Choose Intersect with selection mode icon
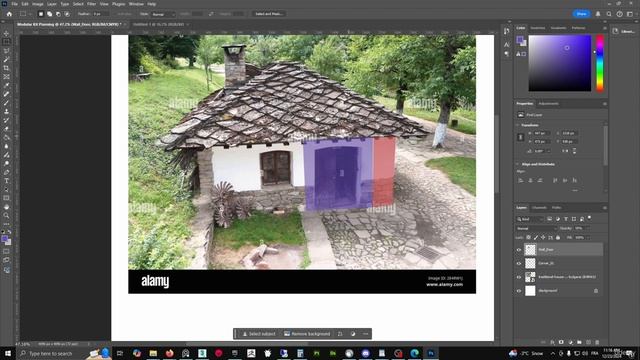Viewport: 640px width, 360px height. point(67,14)
